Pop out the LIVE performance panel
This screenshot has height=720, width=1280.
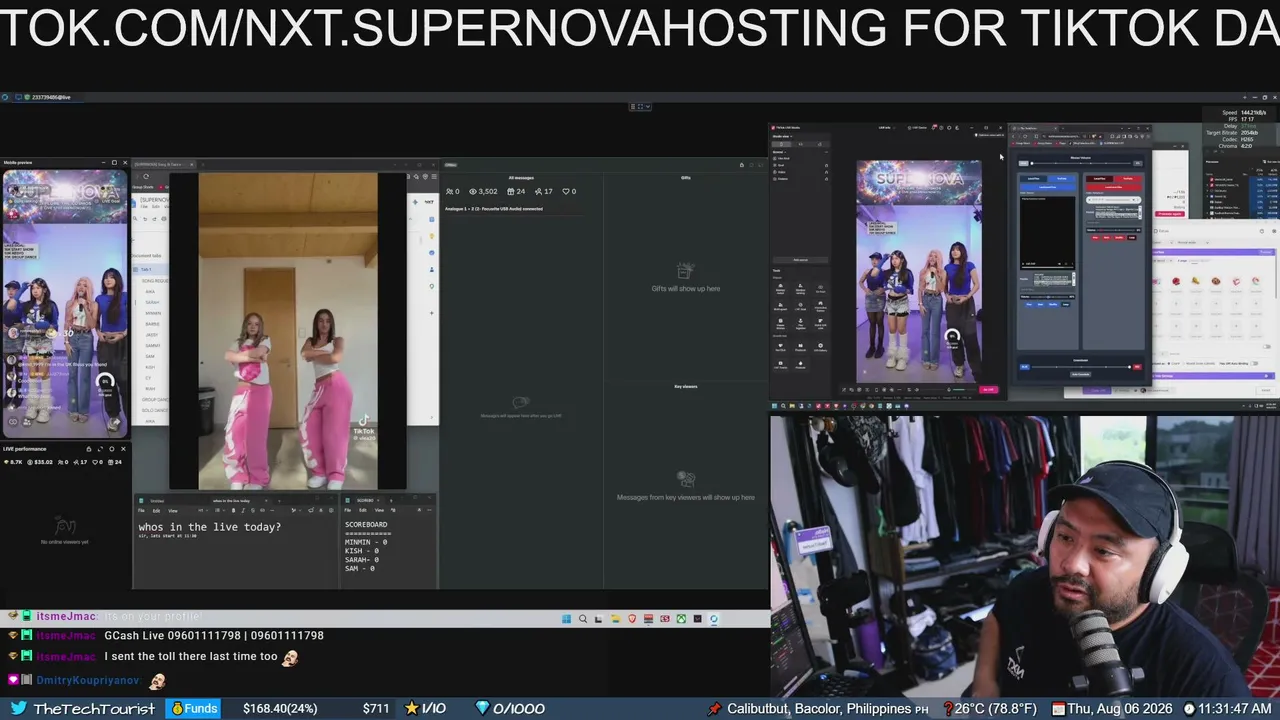[x=101, y=449]
